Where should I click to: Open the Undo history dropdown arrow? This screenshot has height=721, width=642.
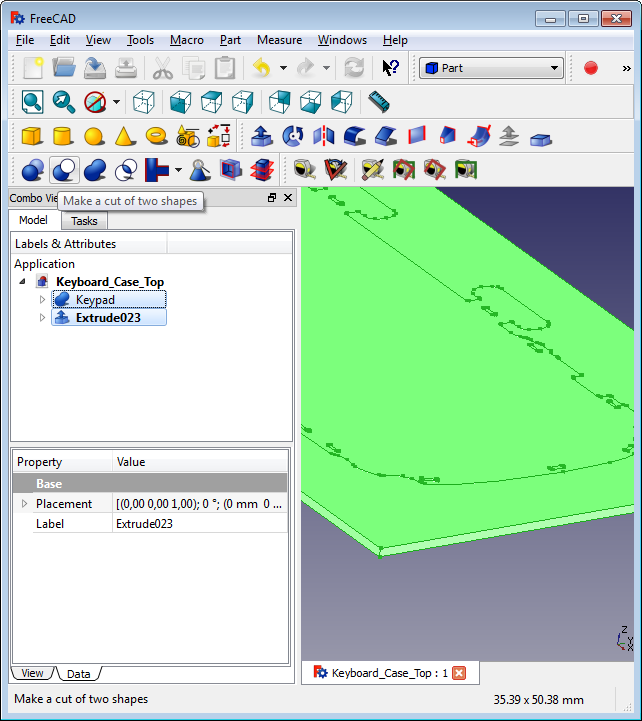pos(283,68)
